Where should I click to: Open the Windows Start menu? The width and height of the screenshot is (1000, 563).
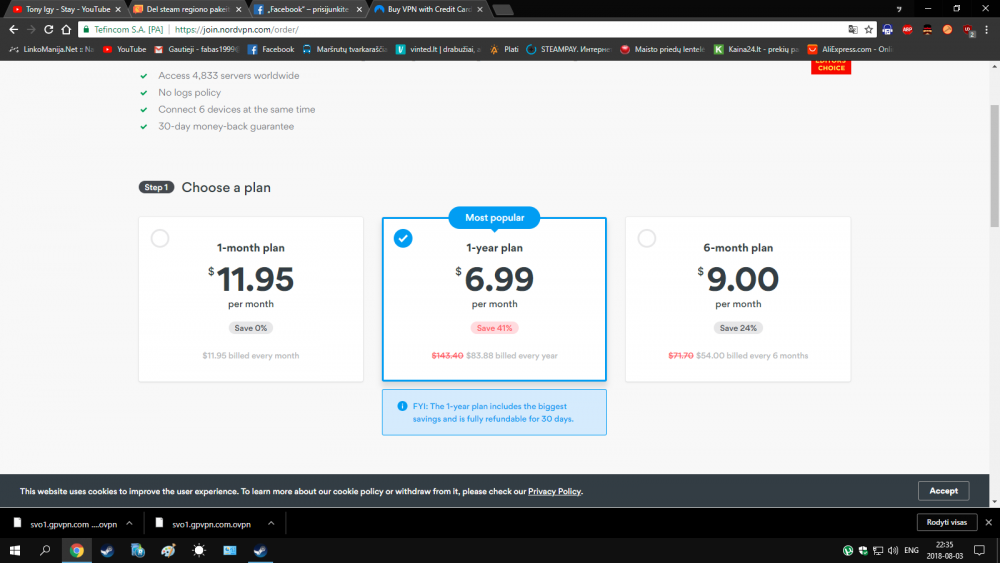(15, 550)
